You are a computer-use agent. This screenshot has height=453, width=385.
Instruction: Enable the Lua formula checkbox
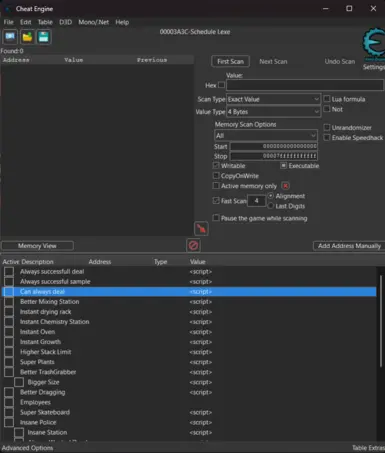pos(327,99)
